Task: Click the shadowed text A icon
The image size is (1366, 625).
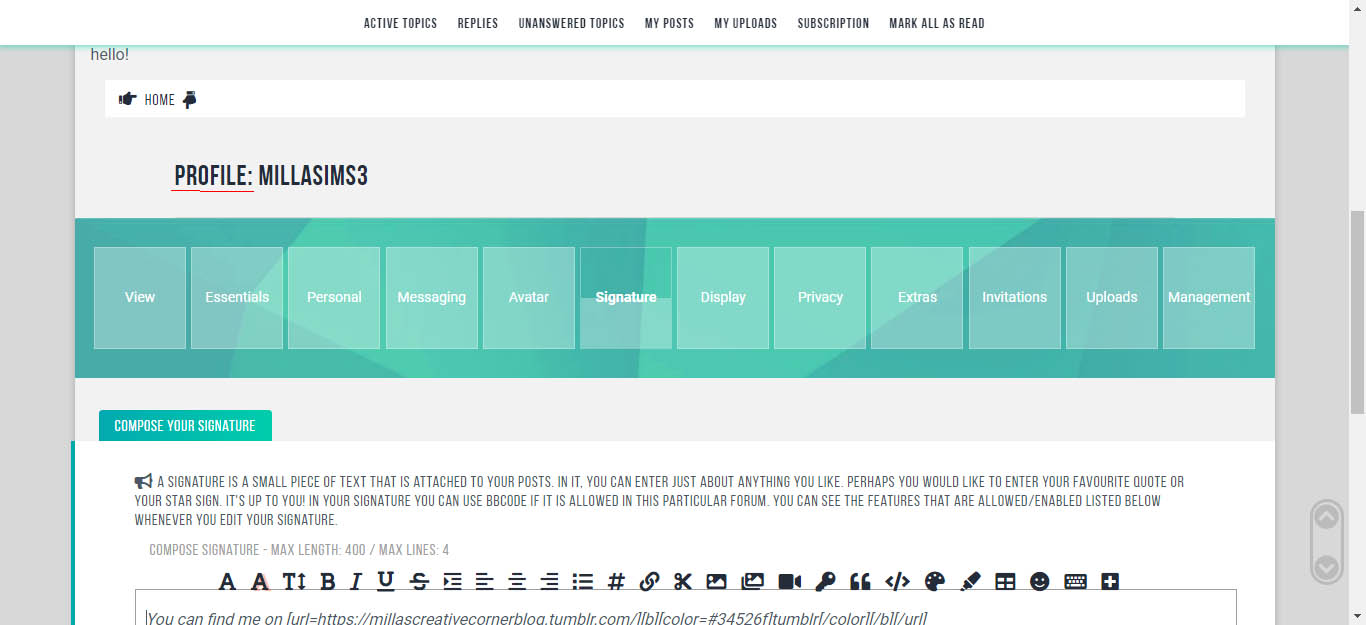Action: (260, 581)
